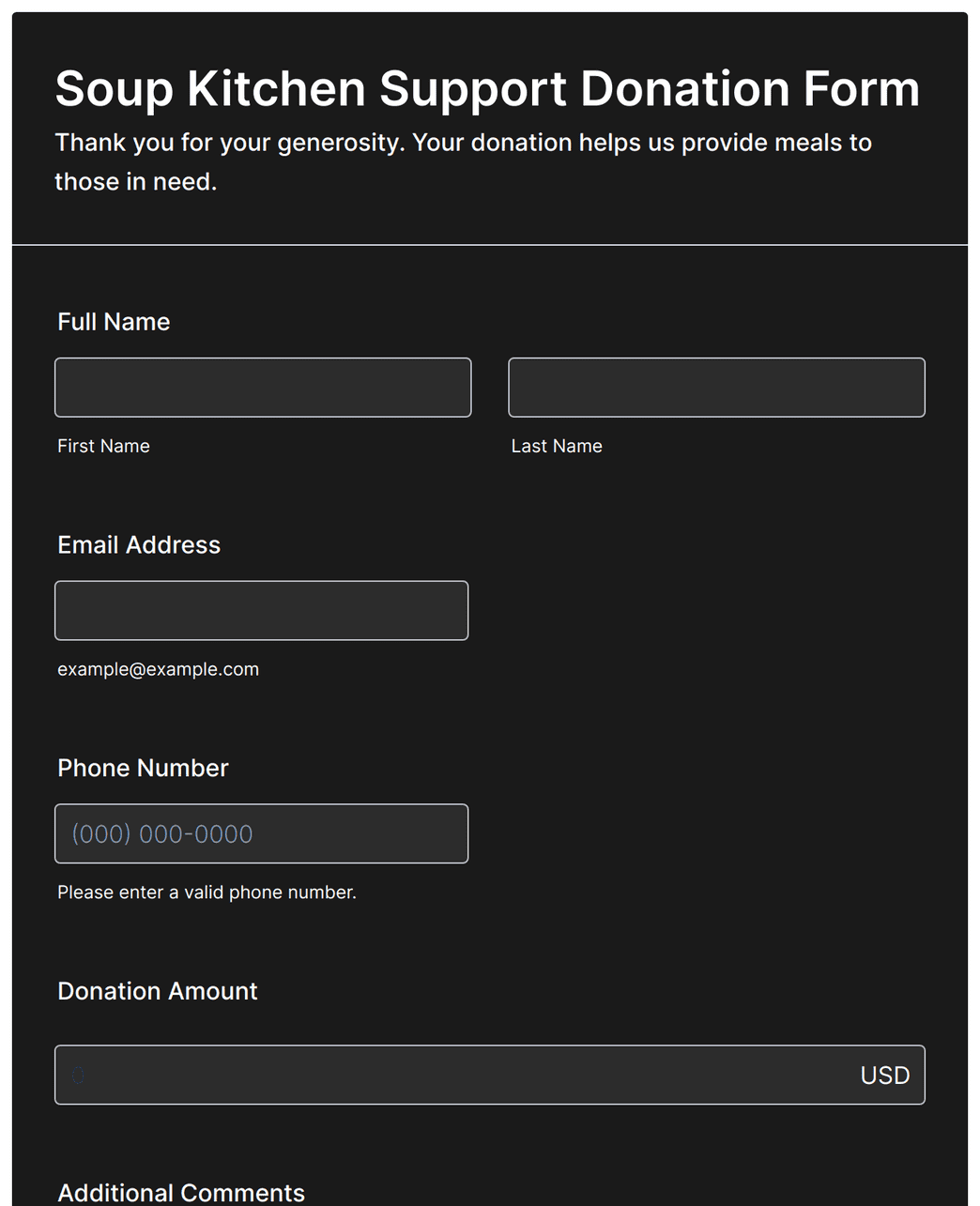Click the thank you description paragraph
Viewport: 980px width, 1206px height.
pos(464,161)
